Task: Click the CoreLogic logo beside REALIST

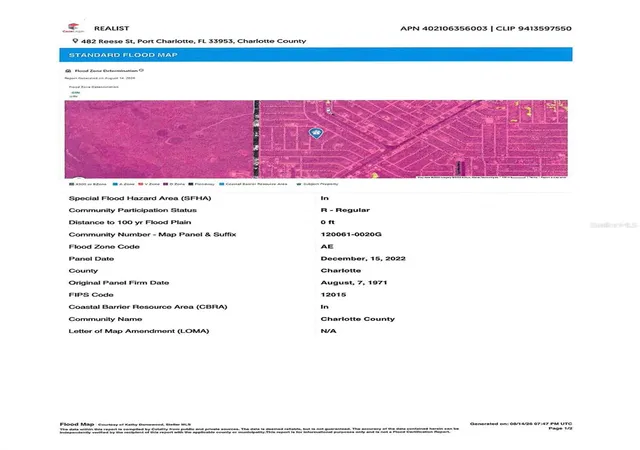Action: [73, 28]
